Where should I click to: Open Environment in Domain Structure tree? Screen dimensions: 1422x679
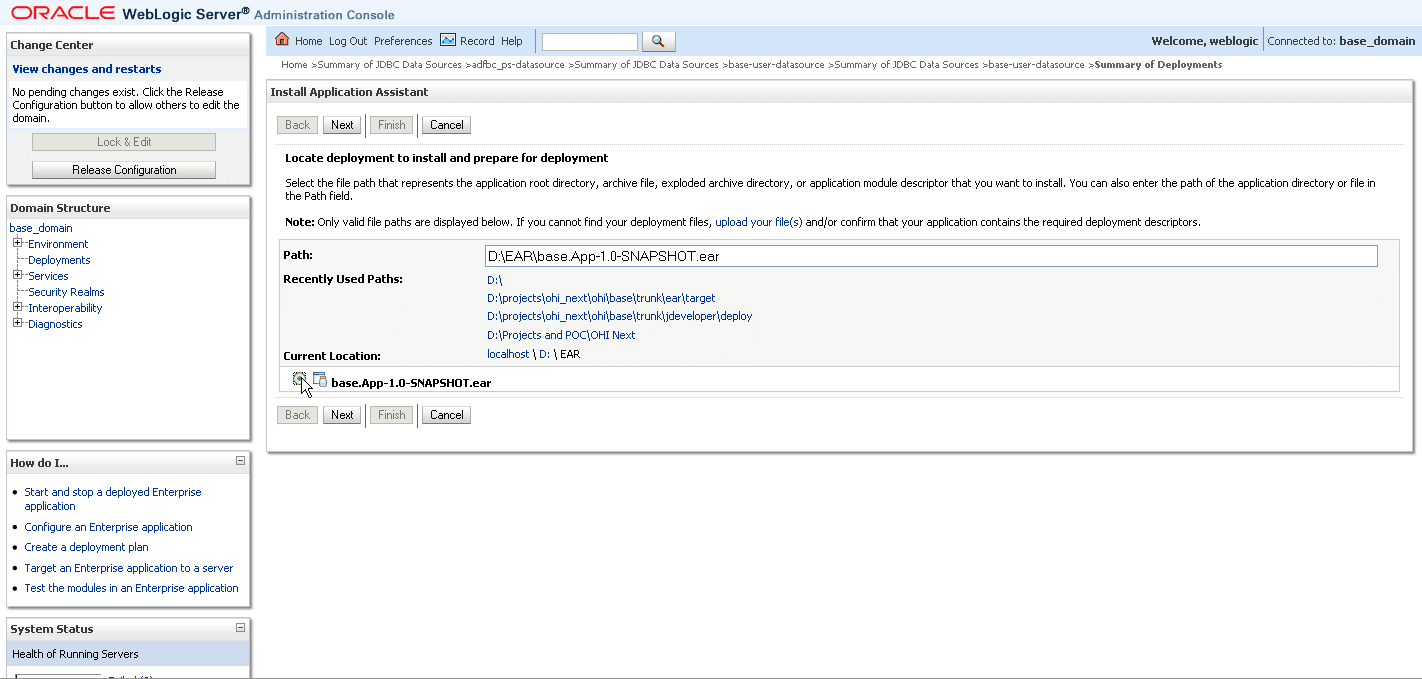point(58,244)
